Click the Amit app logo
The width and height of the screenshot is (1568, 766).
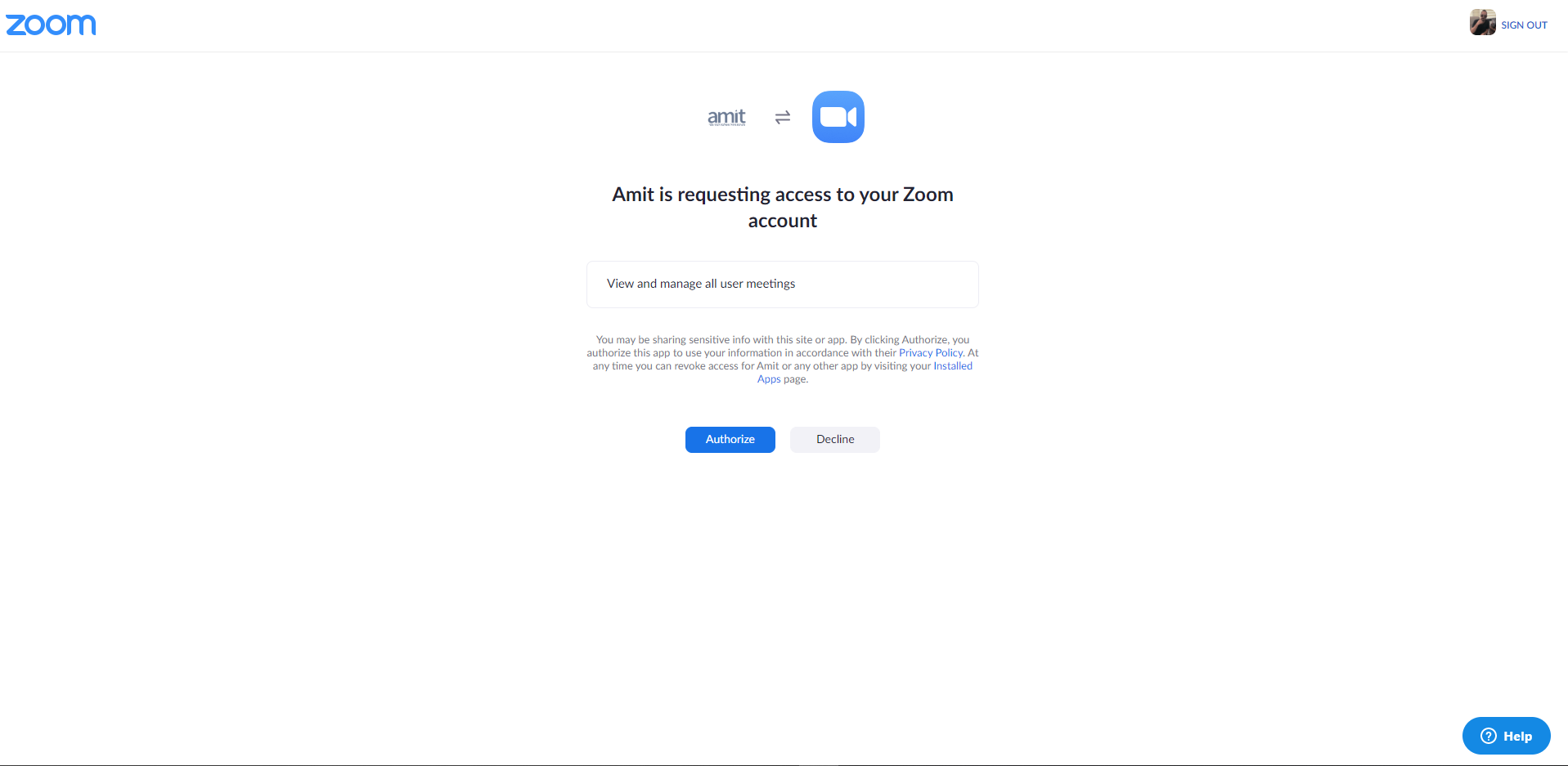(726, 118)
